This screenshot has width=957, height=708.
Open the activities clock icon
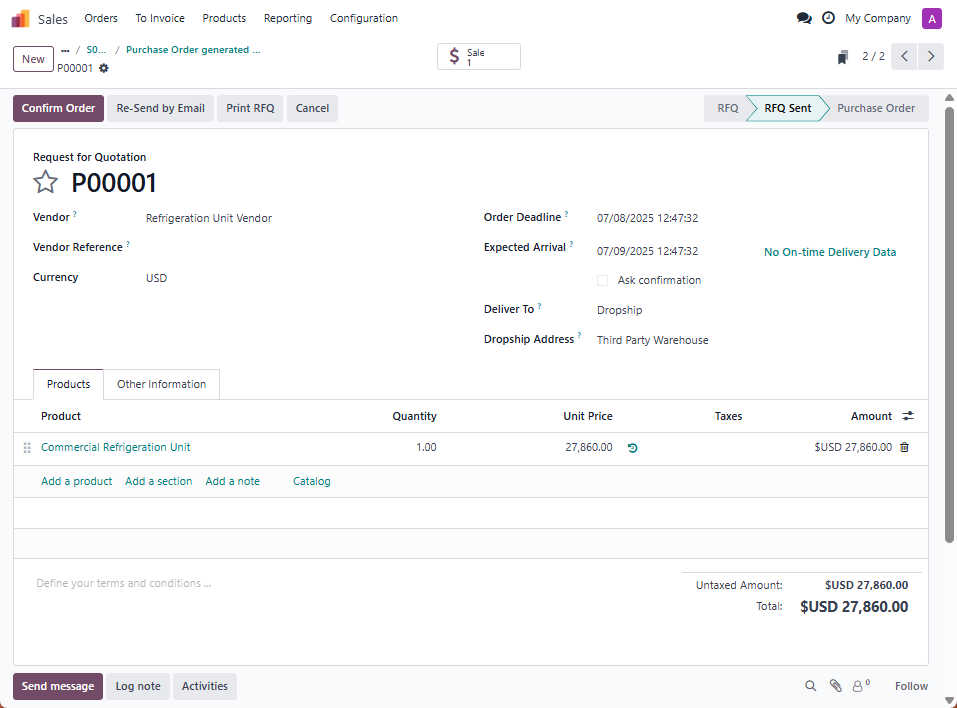(x=828, y=18)
